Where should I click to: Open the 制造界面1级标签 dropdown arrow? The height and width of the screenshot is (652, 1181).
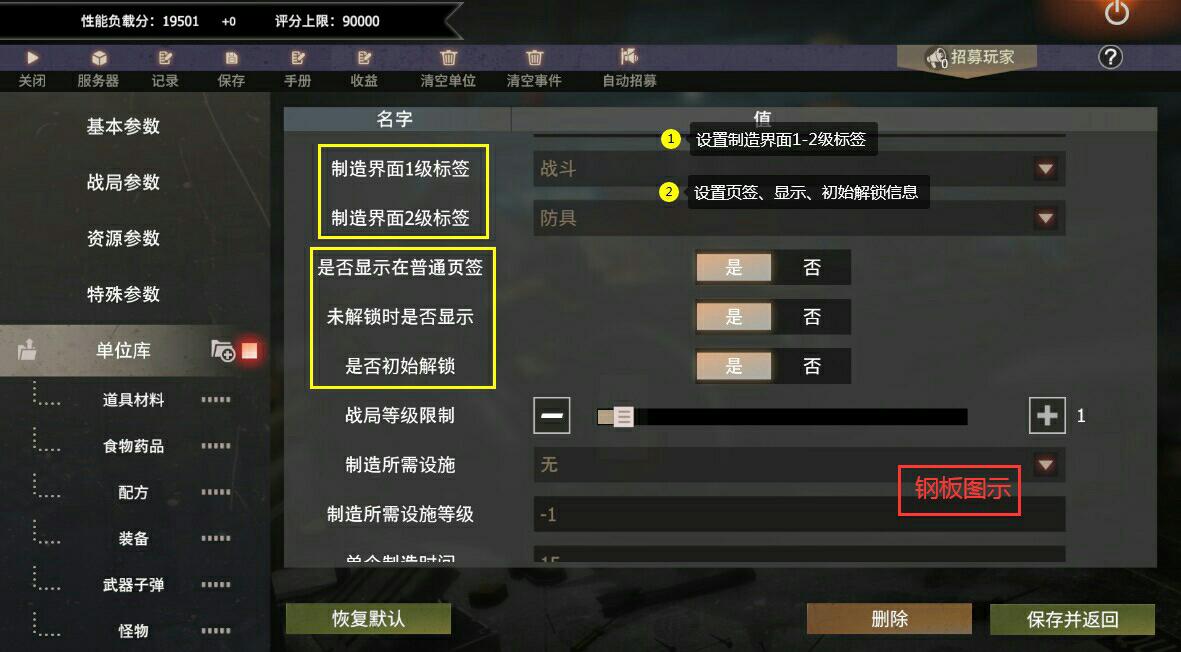click(1045, 169)
